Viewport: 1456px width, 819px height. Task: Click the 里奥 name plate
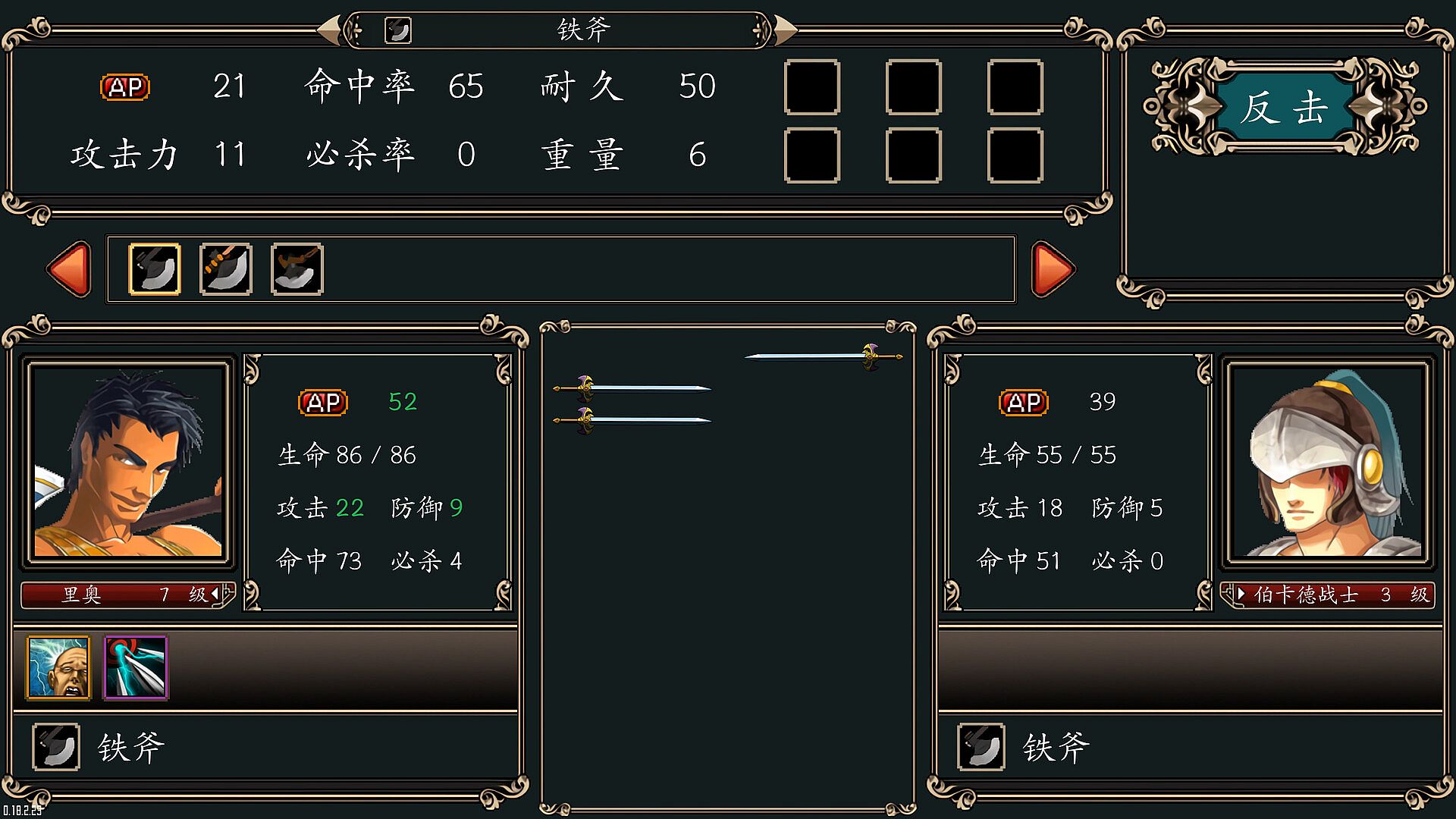[x=127, y=595]
